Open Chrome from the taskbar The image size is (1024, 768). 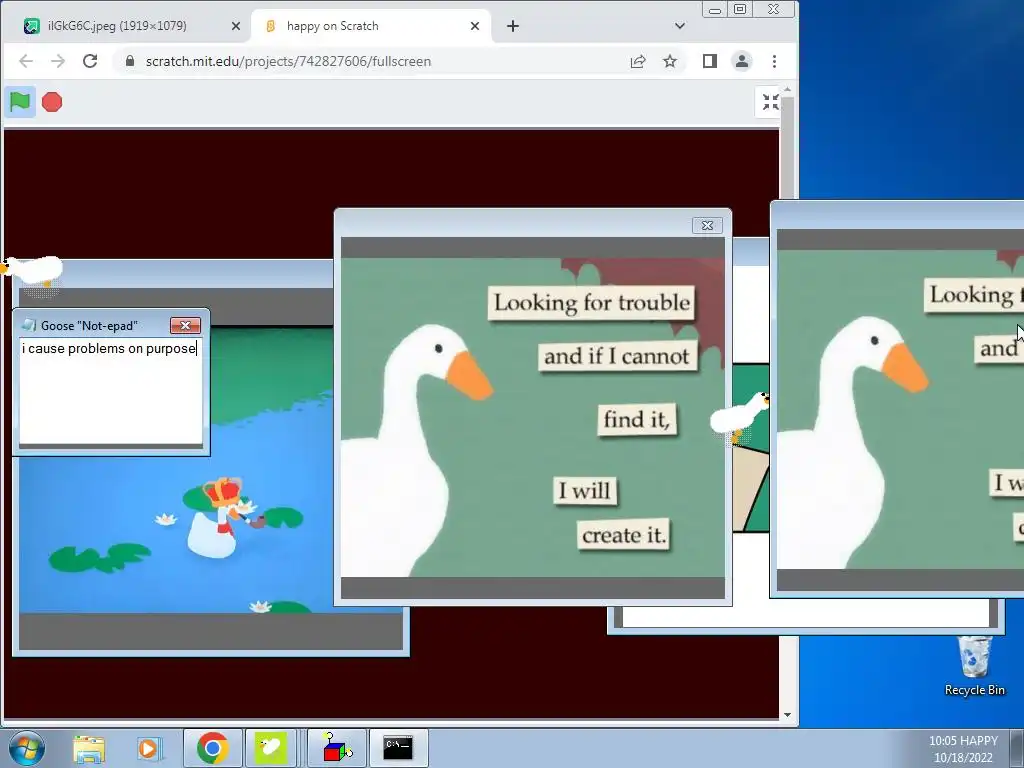(212, 748)
